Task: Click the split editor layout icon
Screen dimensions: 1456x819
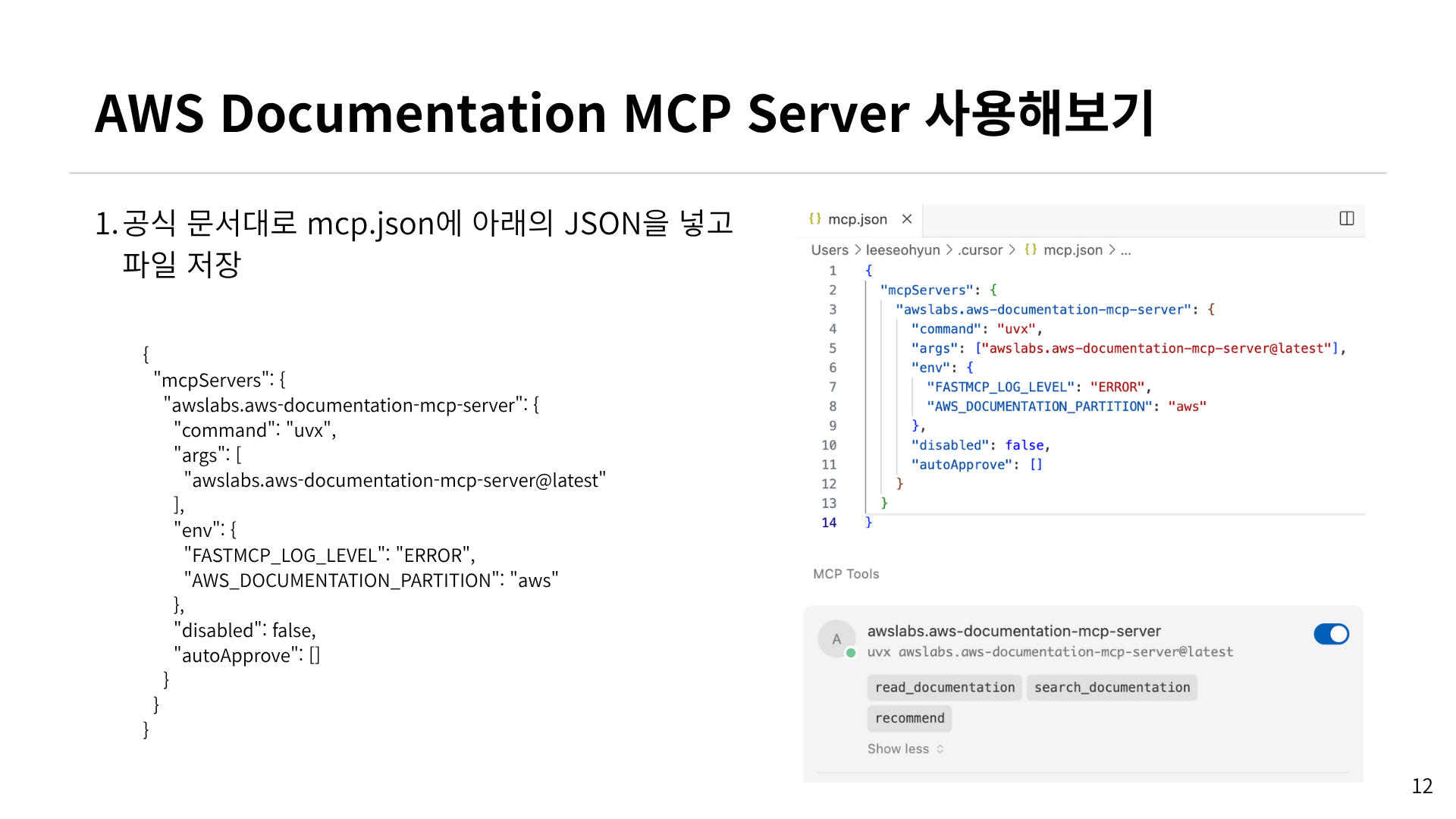Action: pyautogui.click(x=1346, y=218)
